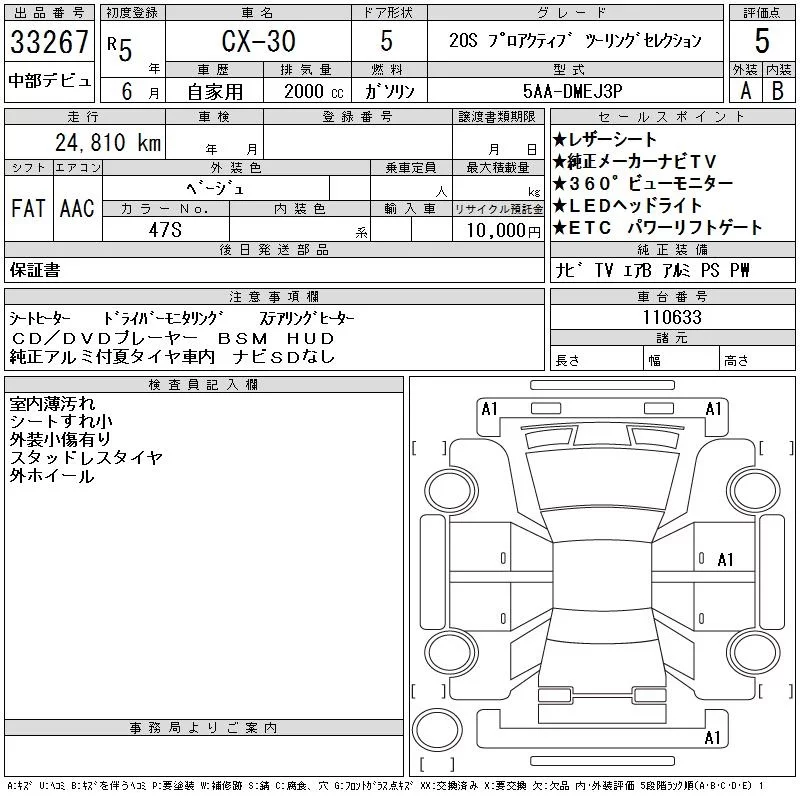The image size is (800, 800).
Task: Click the lot number 33267
Action: point(49,42)
